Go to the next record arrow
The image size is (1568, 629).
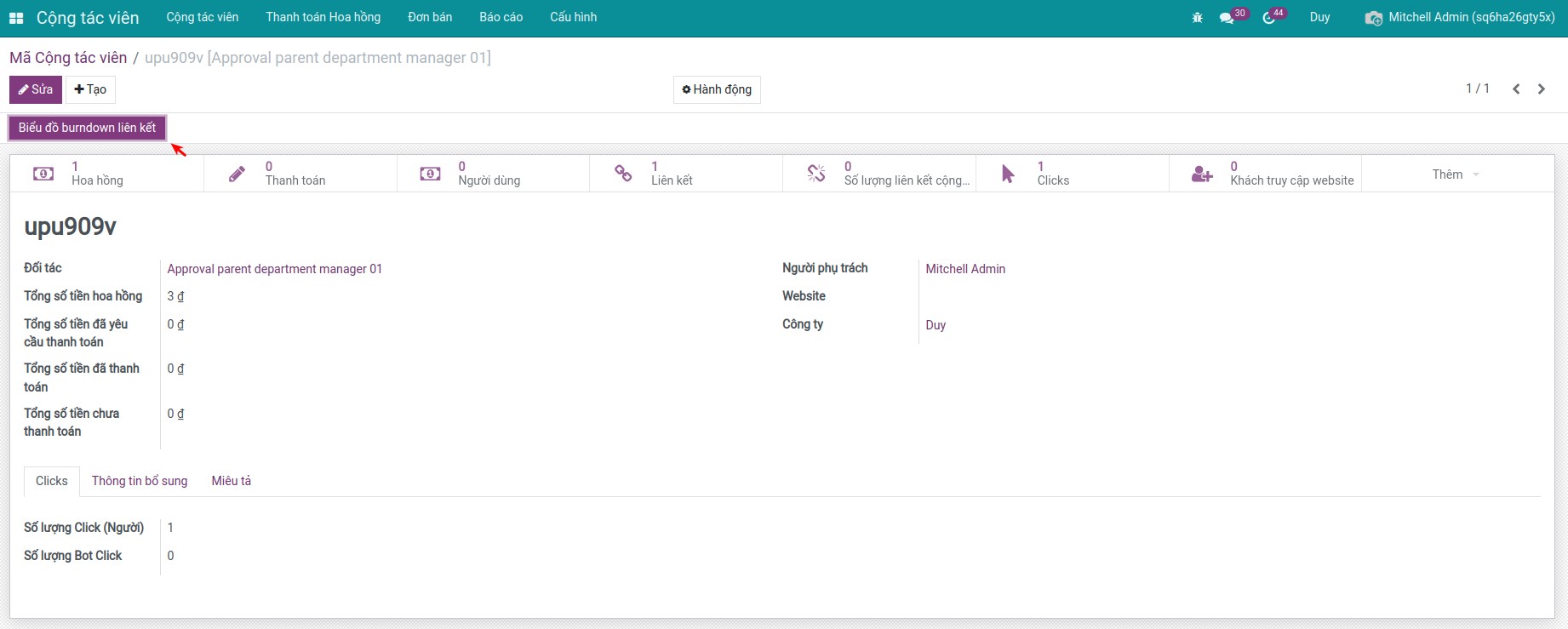click(x=1541, y=89)
